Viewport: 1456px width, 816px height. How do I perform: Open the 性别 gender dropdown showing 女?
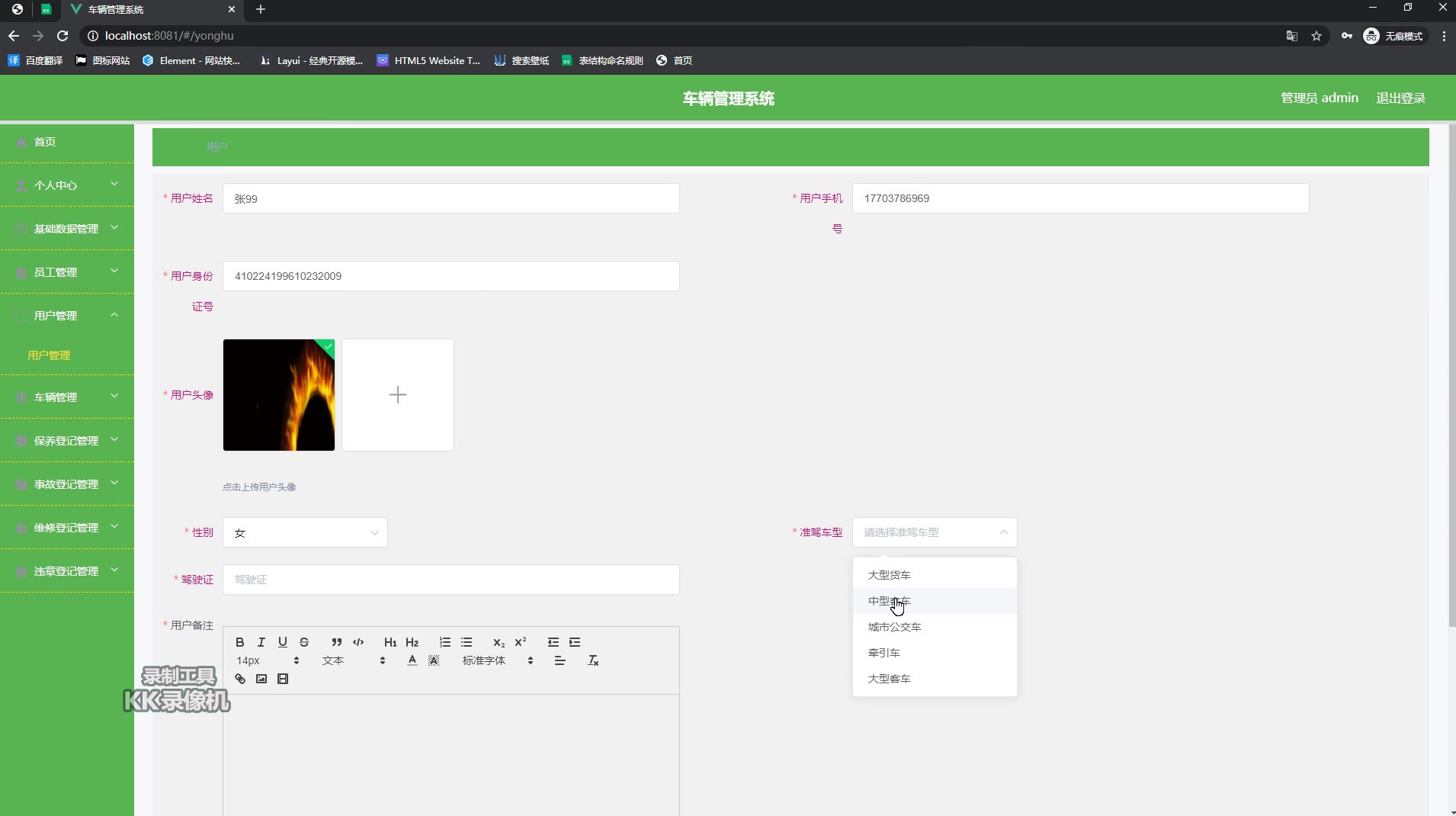[304, 532]
